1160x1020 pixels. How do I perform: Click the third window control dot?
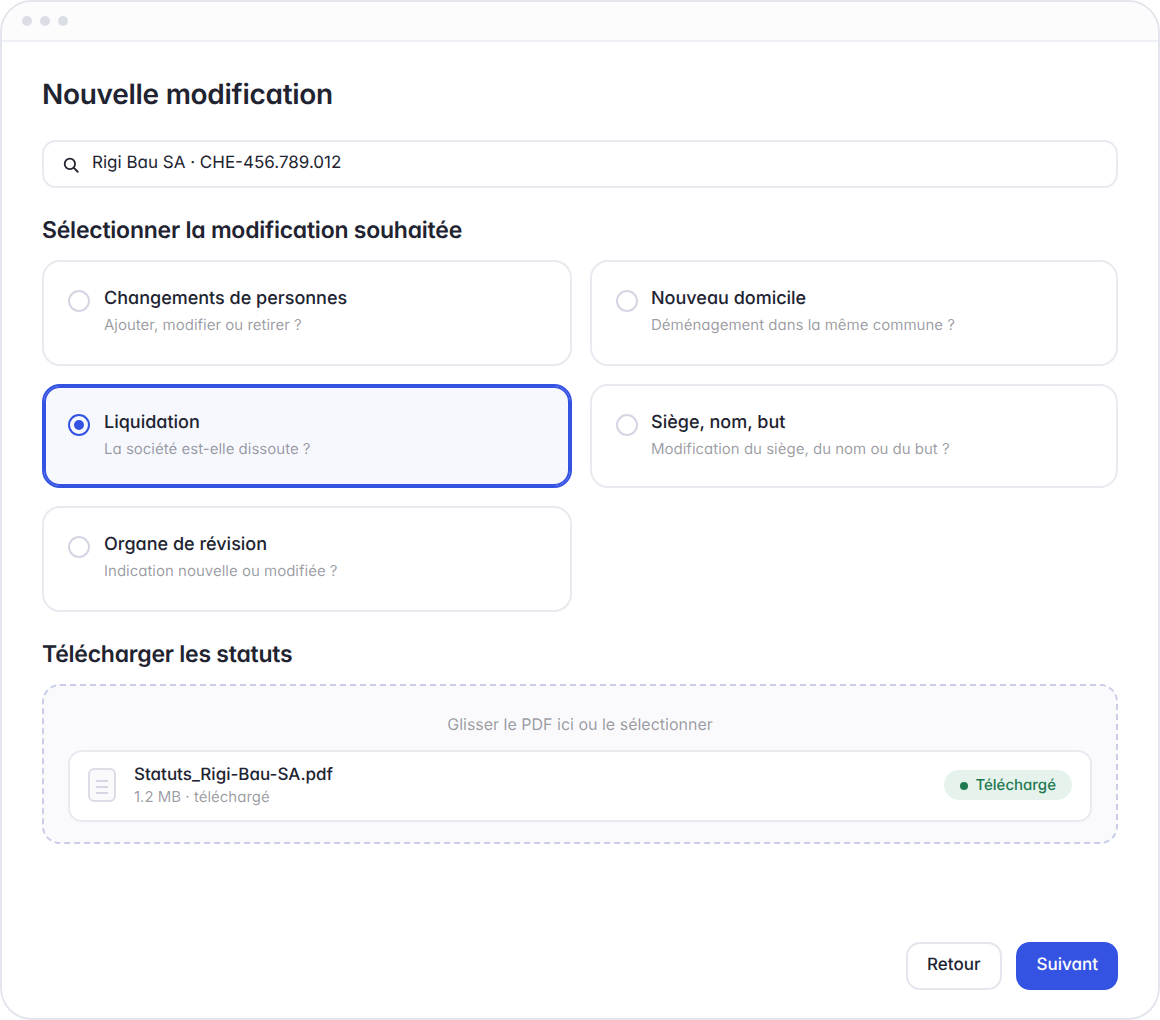(x=63, y=21)
